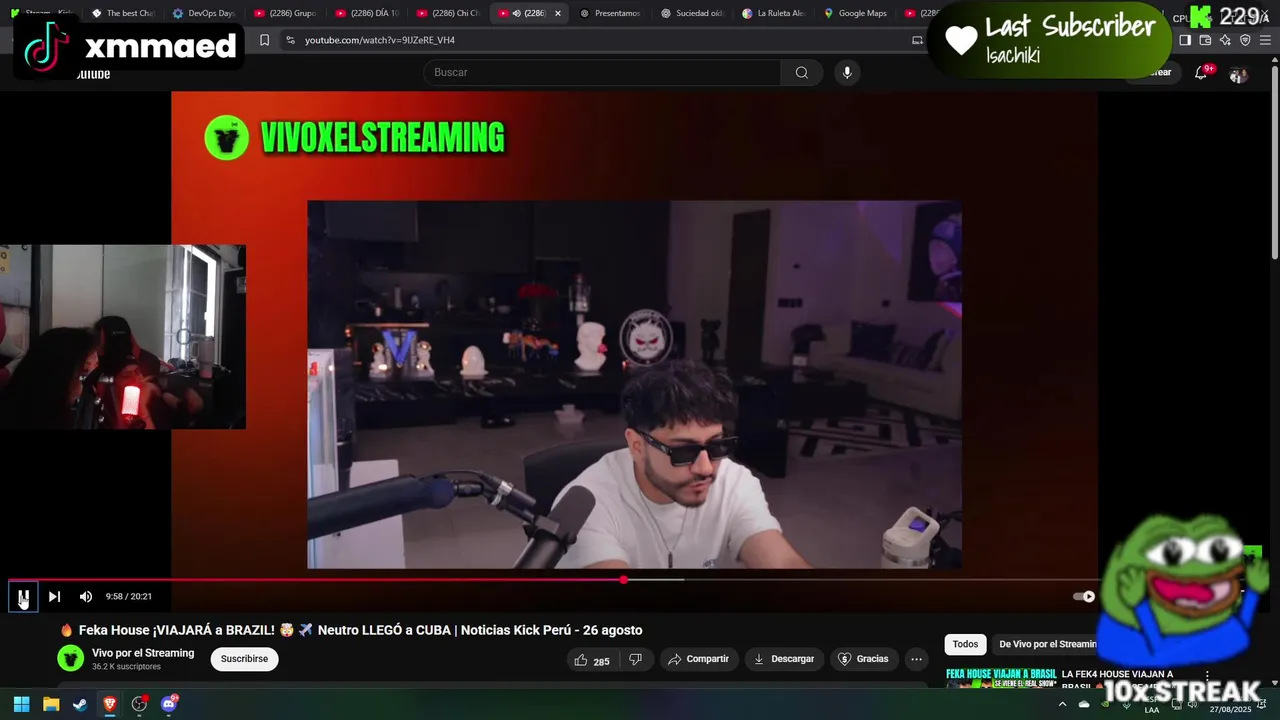The image size is (1280, 720).
Task: Open YouTube notifications bell
Action: (x=1201, y=73)
